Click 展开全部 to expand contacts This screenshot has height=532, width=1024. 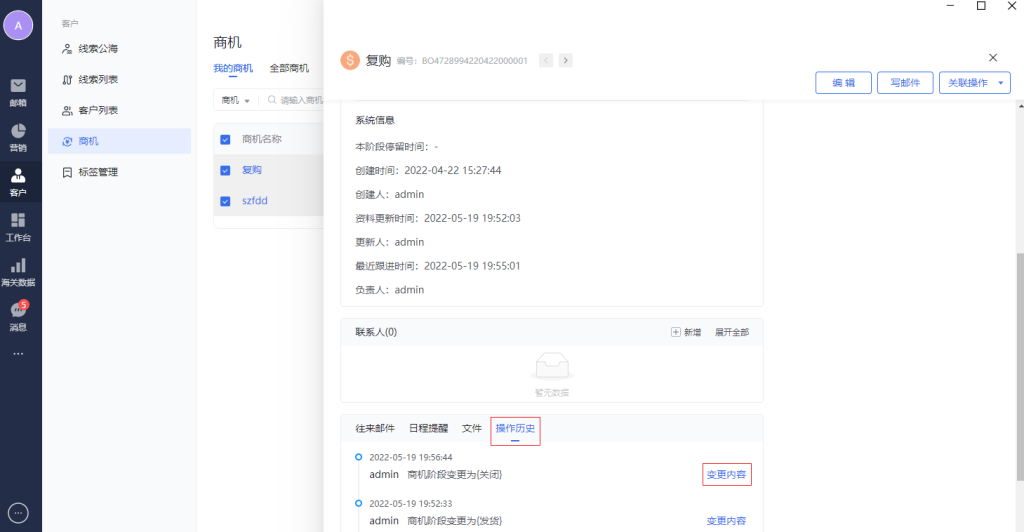coord(731,332)
